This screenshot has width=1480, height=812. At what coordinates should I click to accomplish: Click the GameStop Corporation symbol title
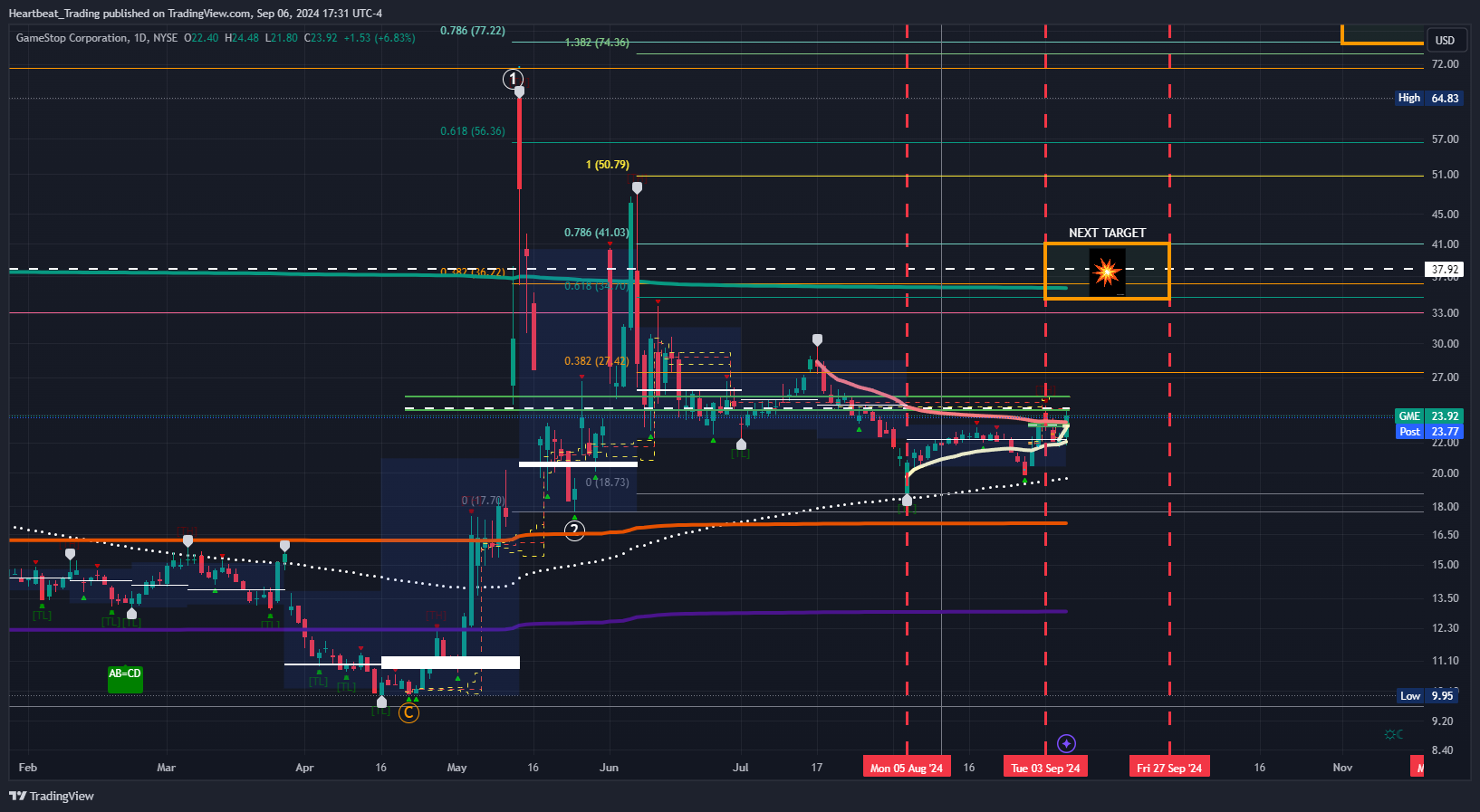pyautogui.click(x=72, y=38)
